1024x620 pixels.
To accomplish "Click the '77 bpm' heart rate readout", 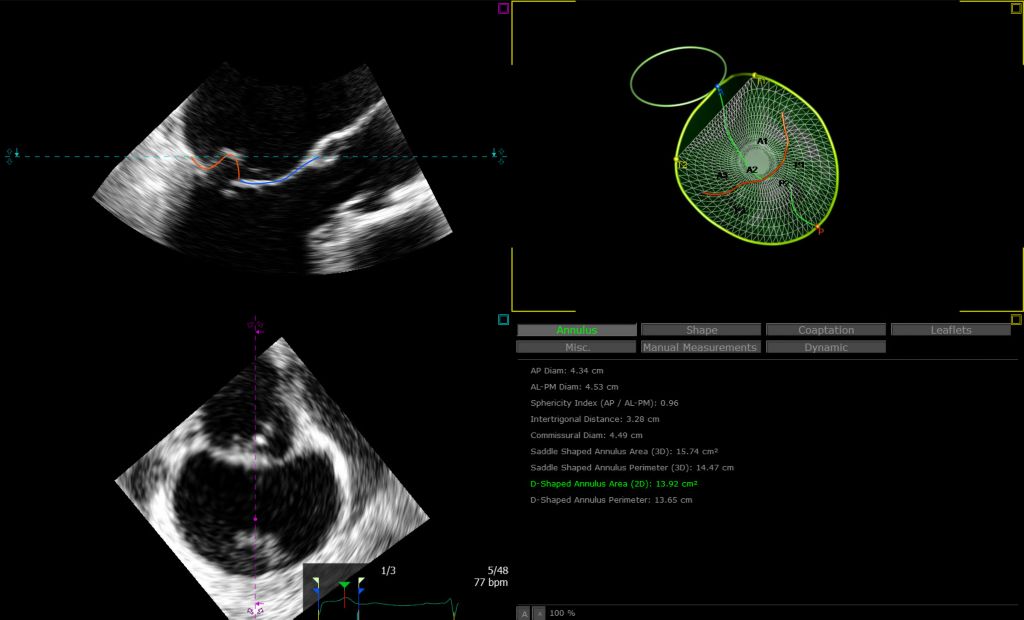I will pyautogui.click(x=490, y=582).
